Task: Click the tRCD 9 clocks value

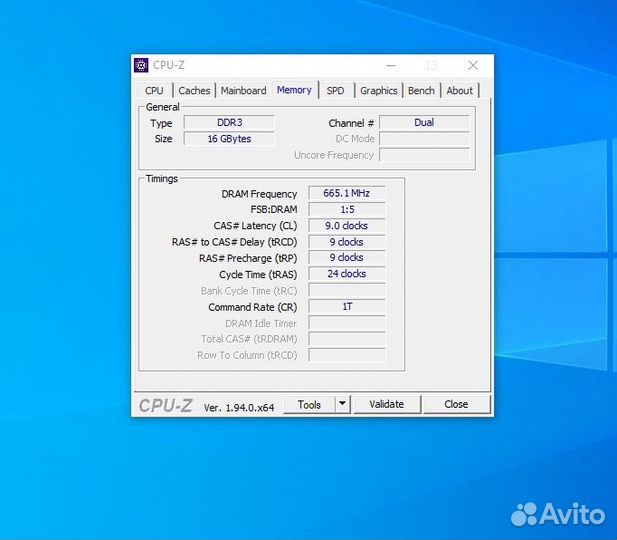Action: 347,242
